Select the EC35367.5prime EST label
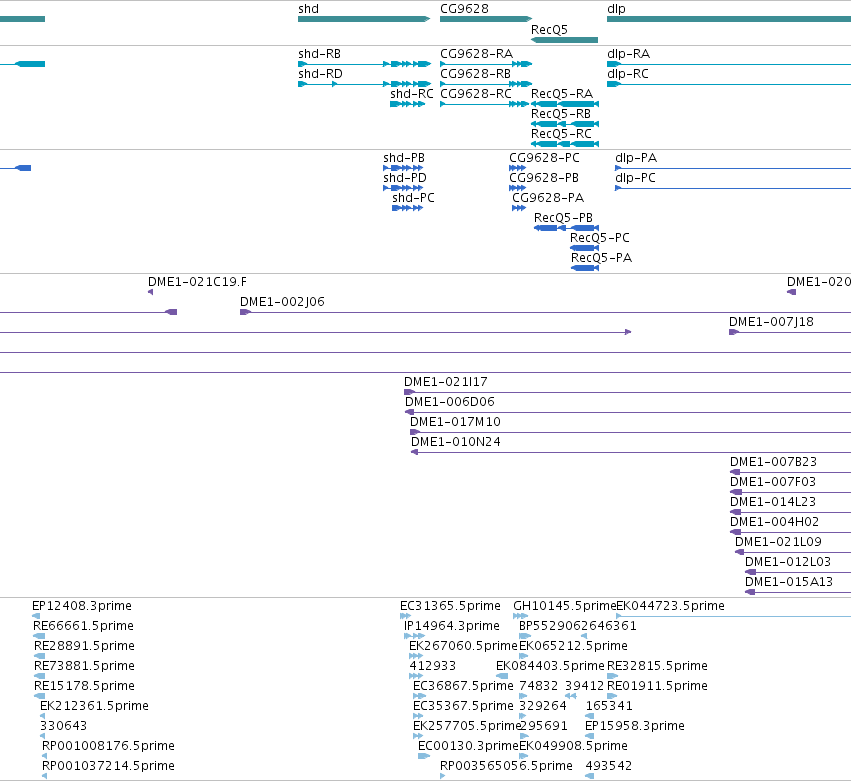This screenshot has height=781, width=851. (x=463, y=706)
